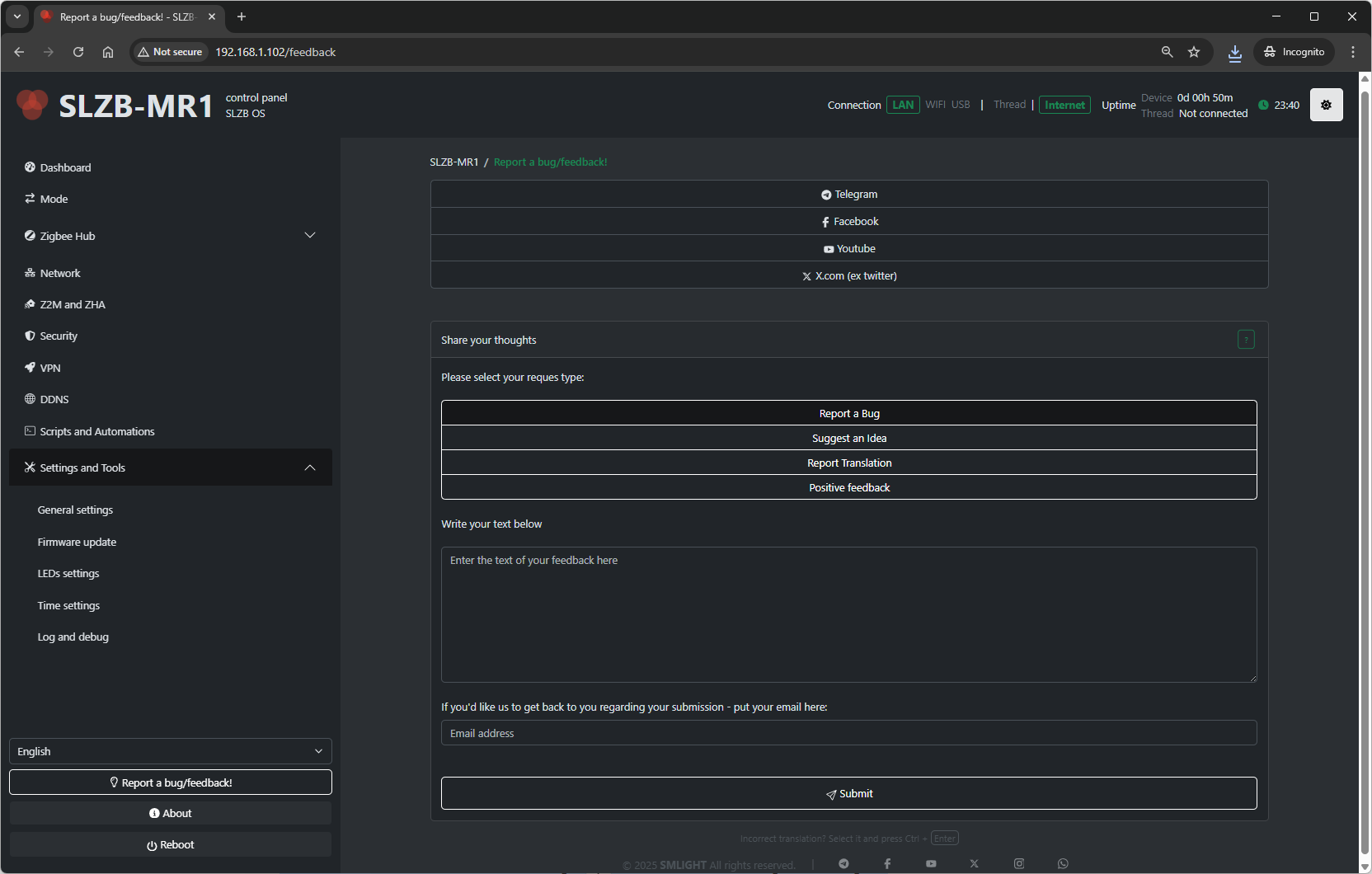Click the help question mark icon
Screen dimensions: 1372x874
(1246, 340)
